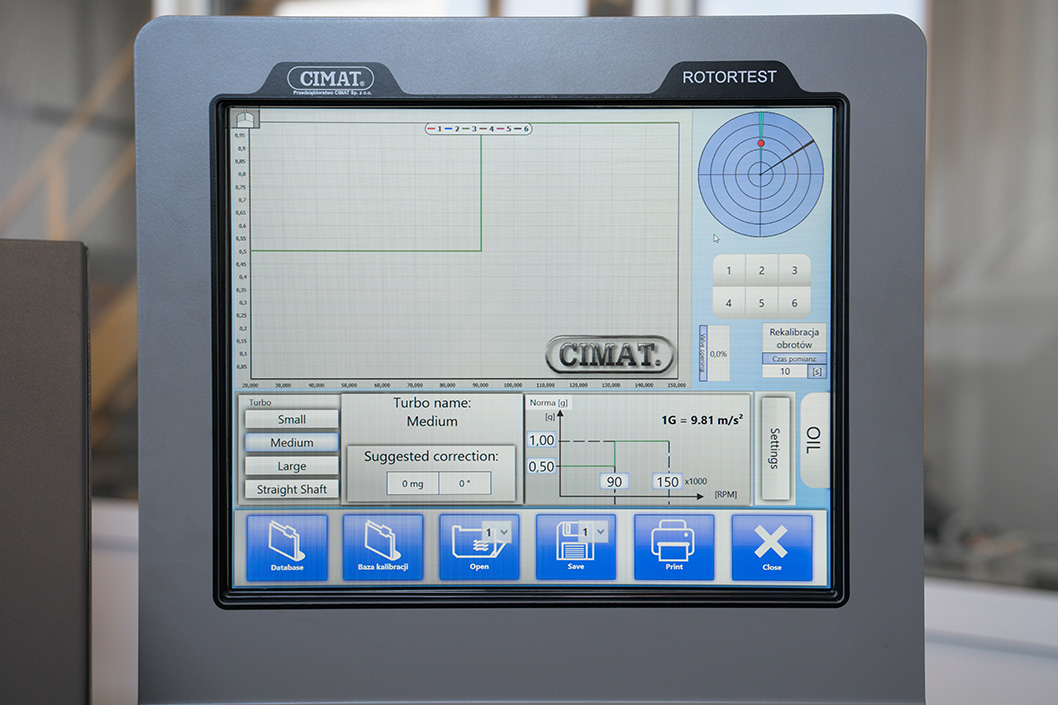Switch to the OIL tab
The height and width of the screenshot is (705, 1058).
(x=815, y=440)
